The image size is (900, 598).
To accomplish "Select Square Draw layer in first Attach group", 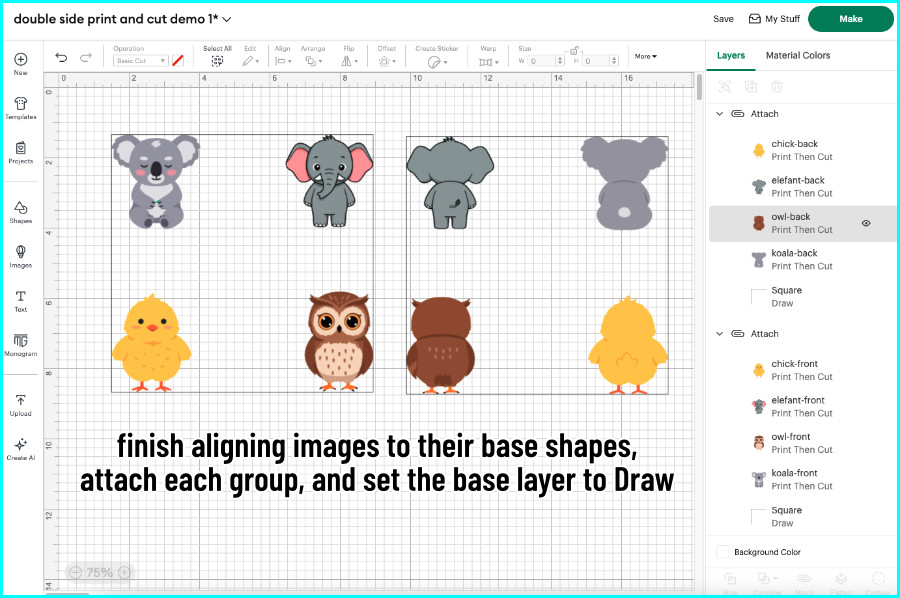I will (x=802, y=297).
